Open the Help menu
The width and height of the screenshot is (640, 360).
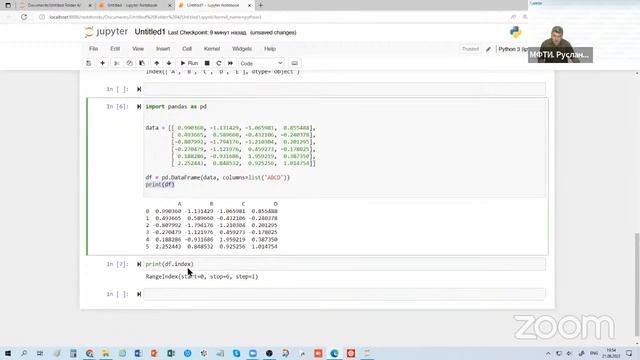pos(270,49)
